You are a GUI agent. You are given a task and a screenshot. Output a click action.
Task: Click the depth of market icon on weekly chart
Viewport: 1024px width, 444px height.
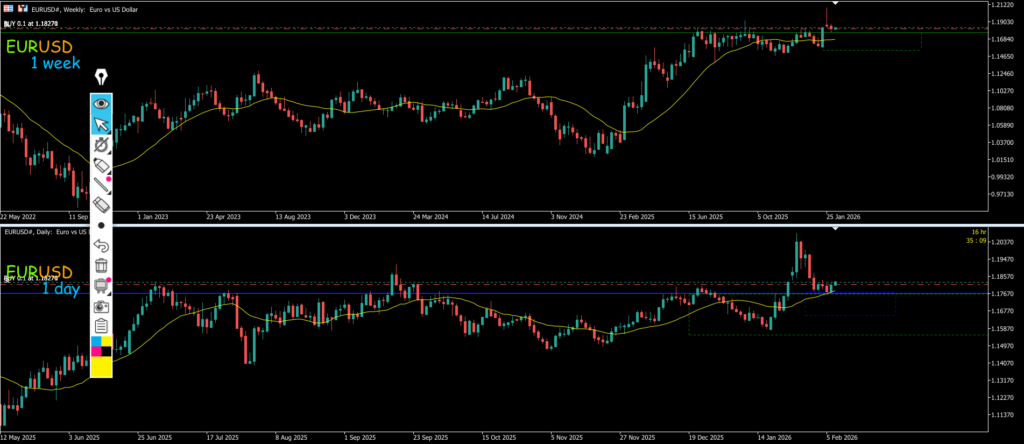(x=25, y=9)
